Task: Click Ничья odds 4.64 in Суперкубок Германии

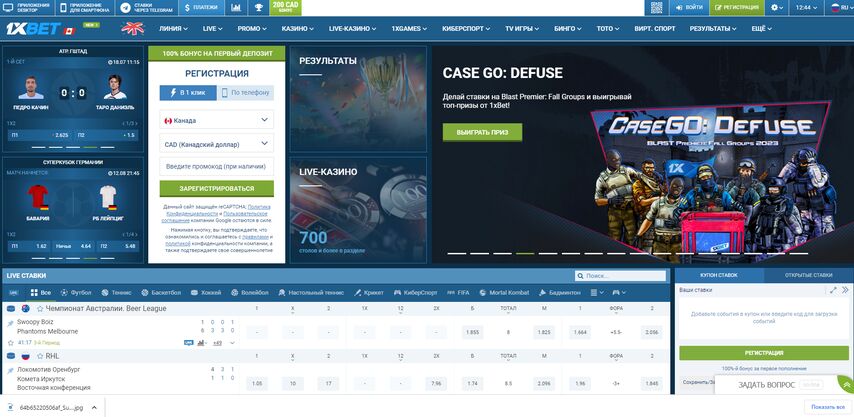Action: (73, 246)
